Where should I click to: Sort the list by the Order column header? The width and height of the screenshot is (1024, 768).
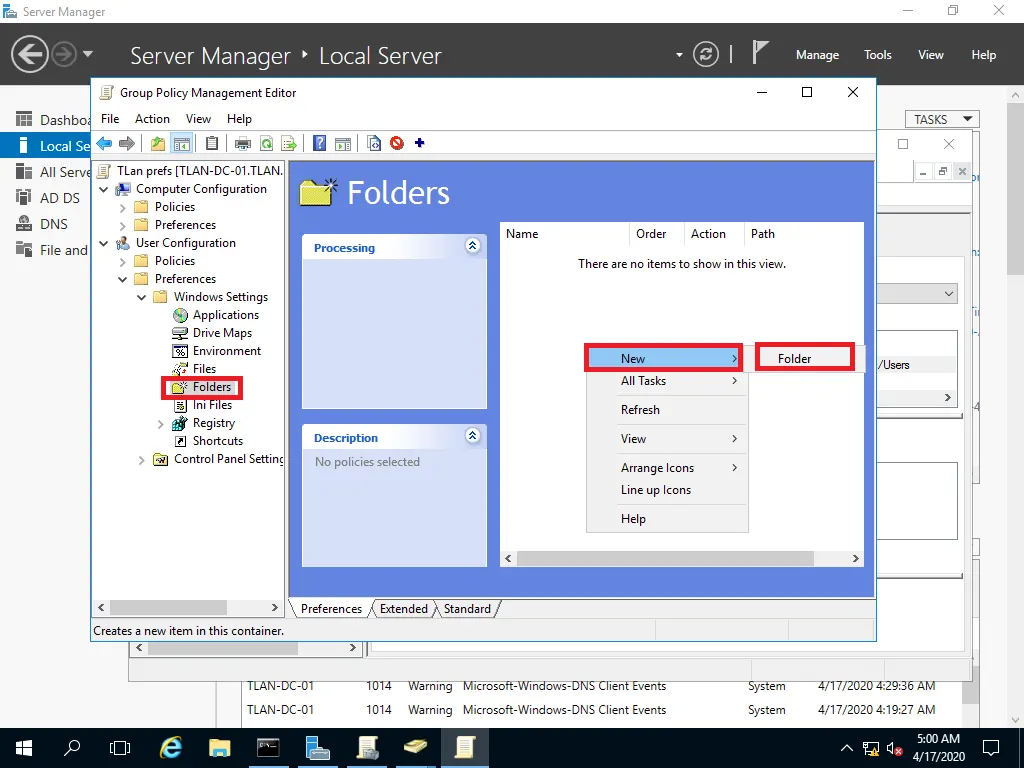[x=656, y=234]
